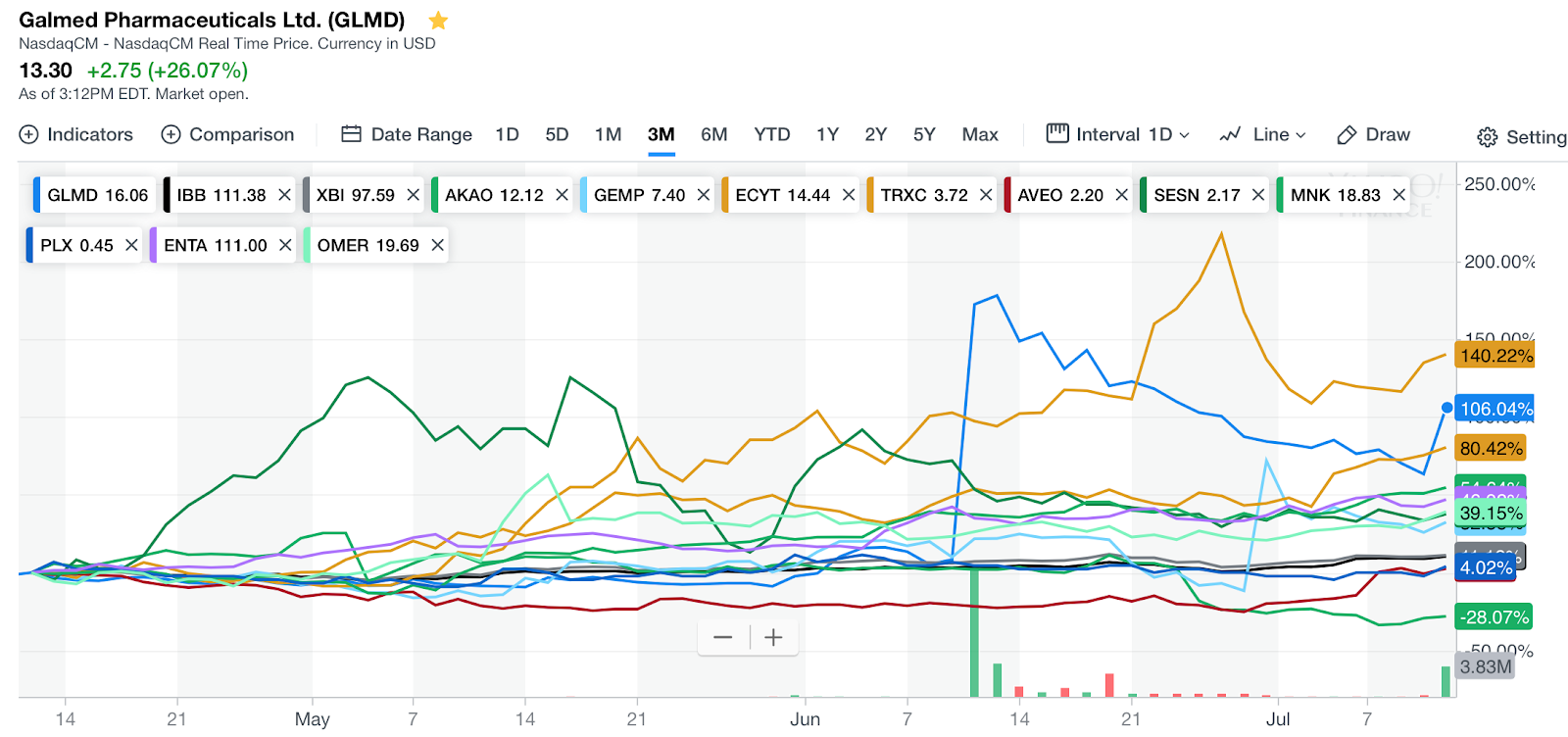Click the 80.42% orange value tag

click(1491, 449)
